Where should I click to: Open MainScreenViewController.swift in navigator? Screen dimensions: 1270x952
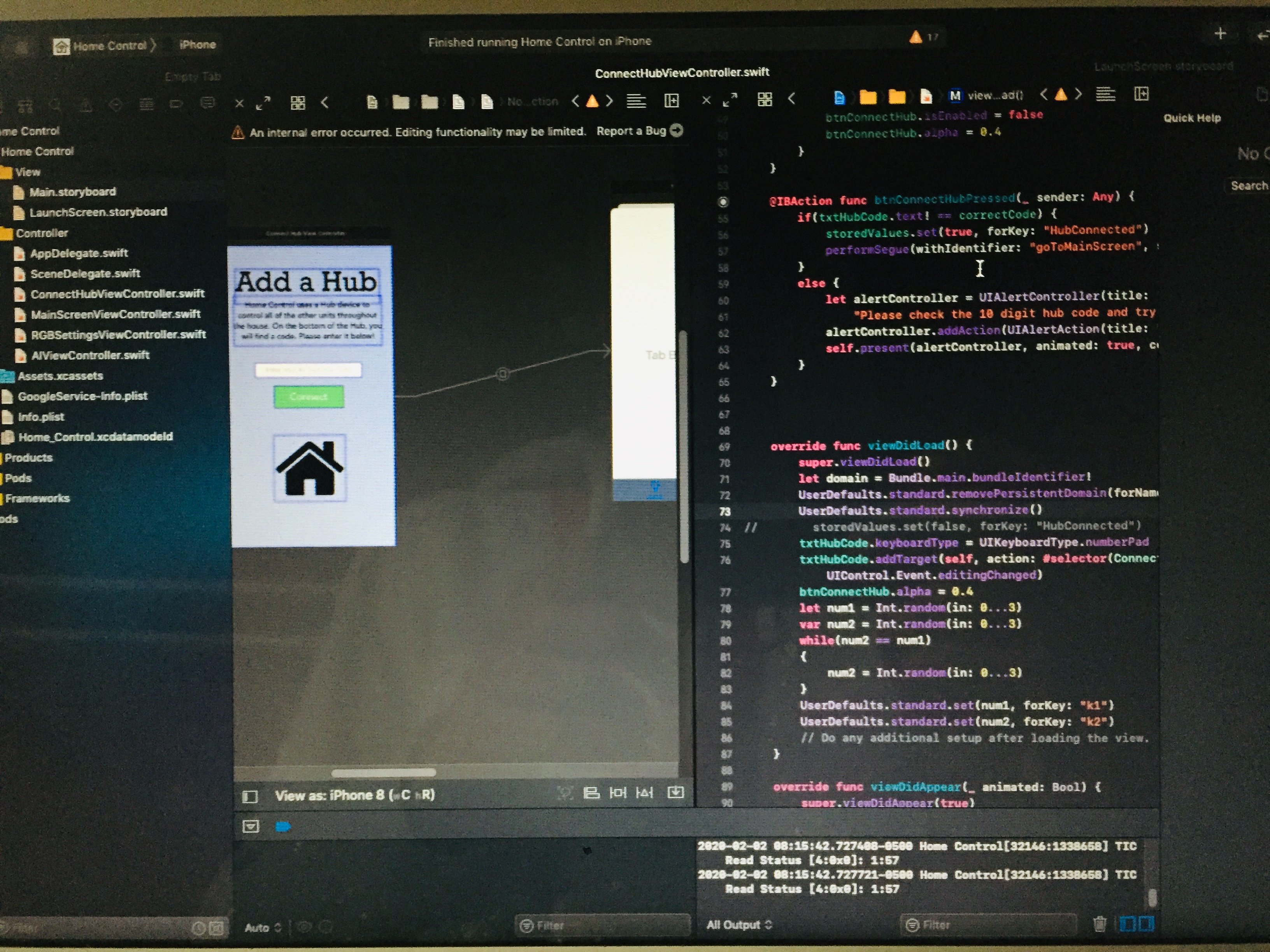coord(115,314)
